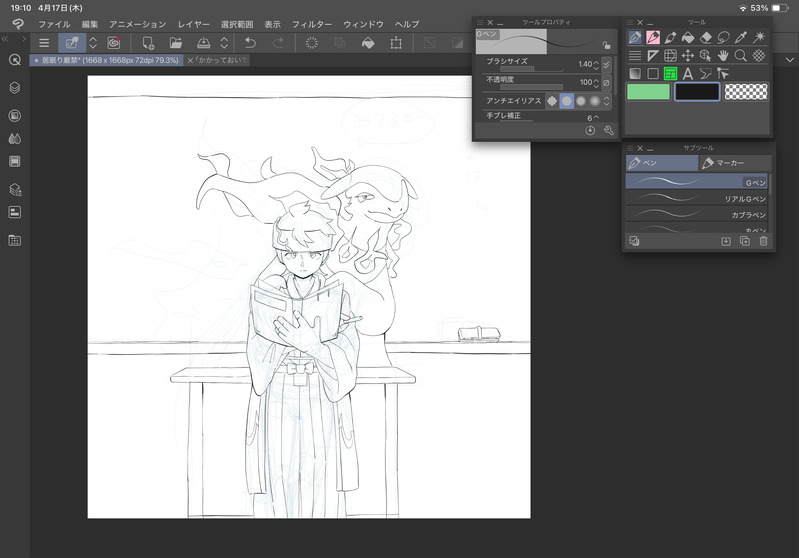Select the Fill bucket tool in Tool palette
The height and width of the screenshot is (558, 799).
(688, 37)
